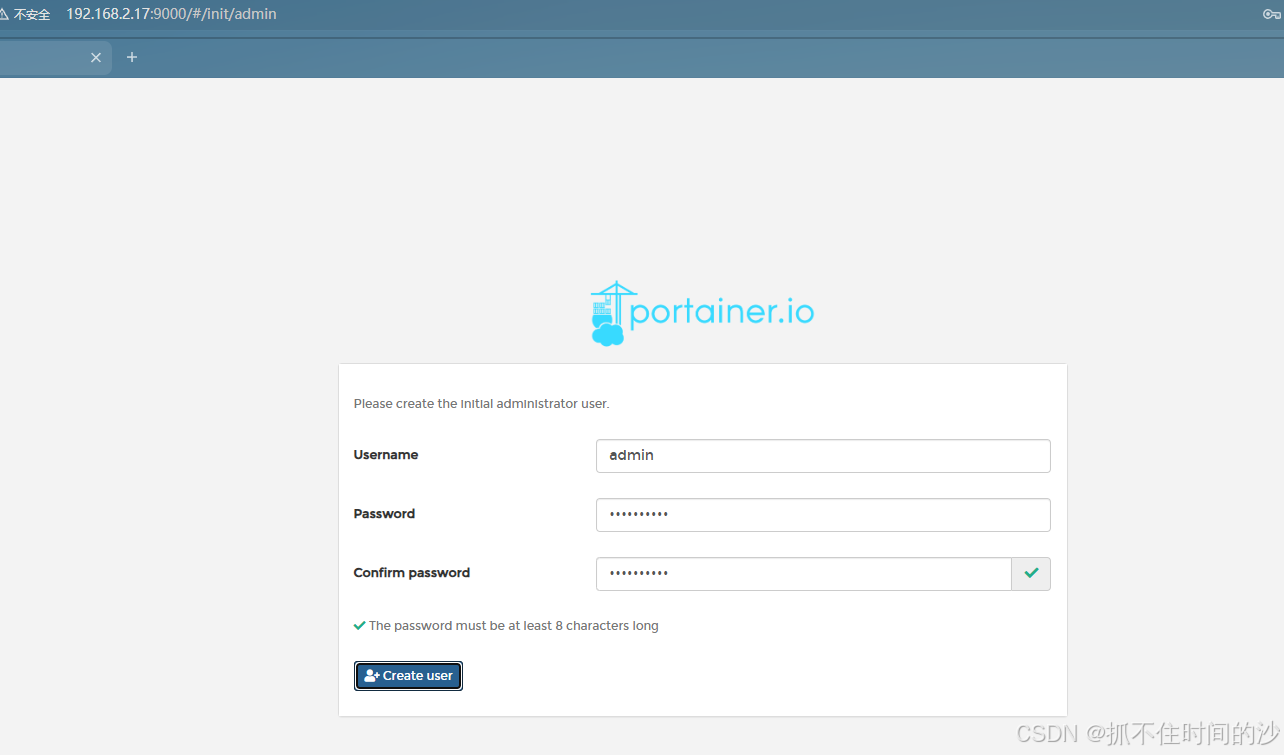Click the Password label
The height and width of the screenshot is (755, 1284).
pyautogui.click(x=384, y=514)
